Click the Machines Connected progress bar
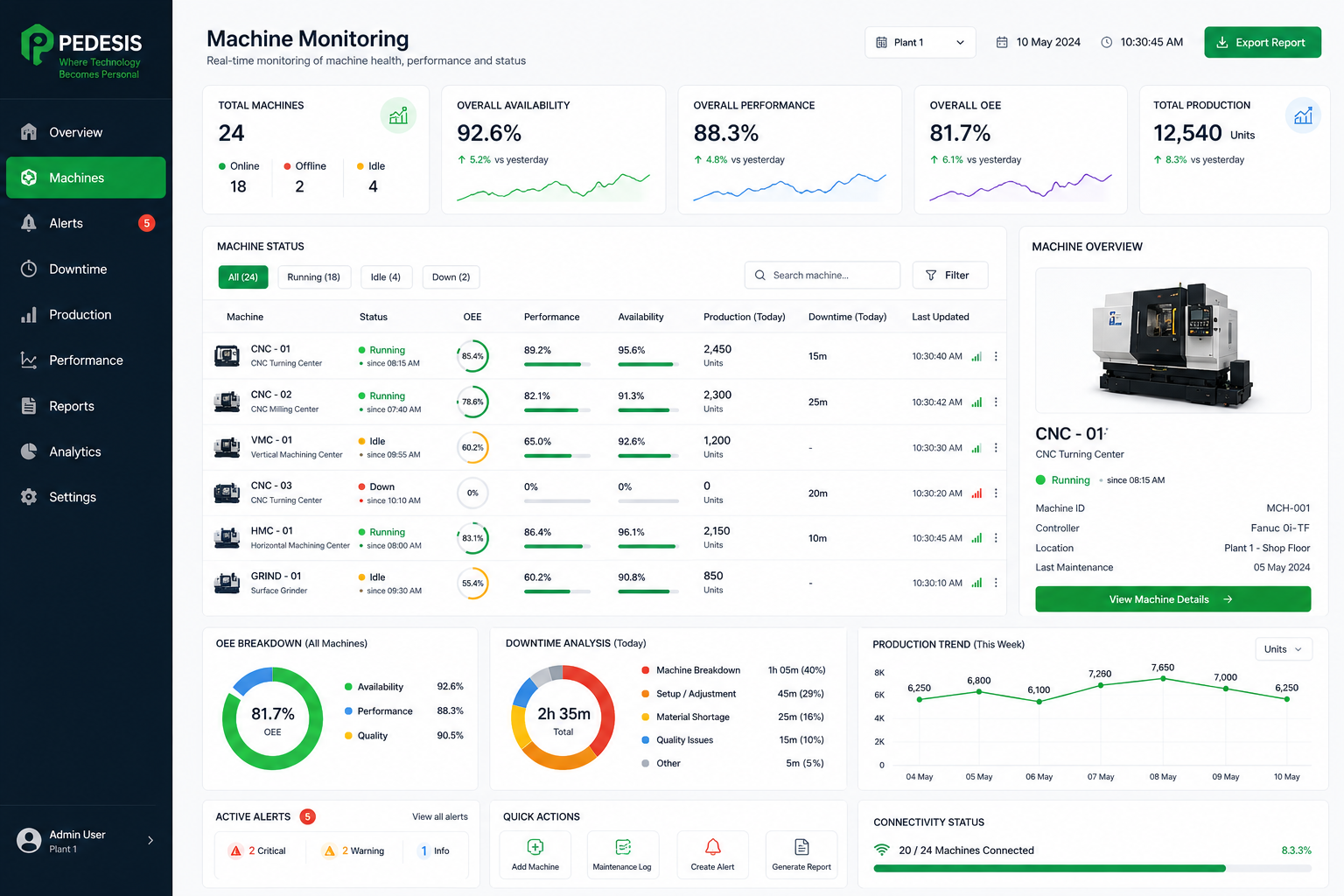This screenshot has width=1344, height=896. [x=1092, y=869]
